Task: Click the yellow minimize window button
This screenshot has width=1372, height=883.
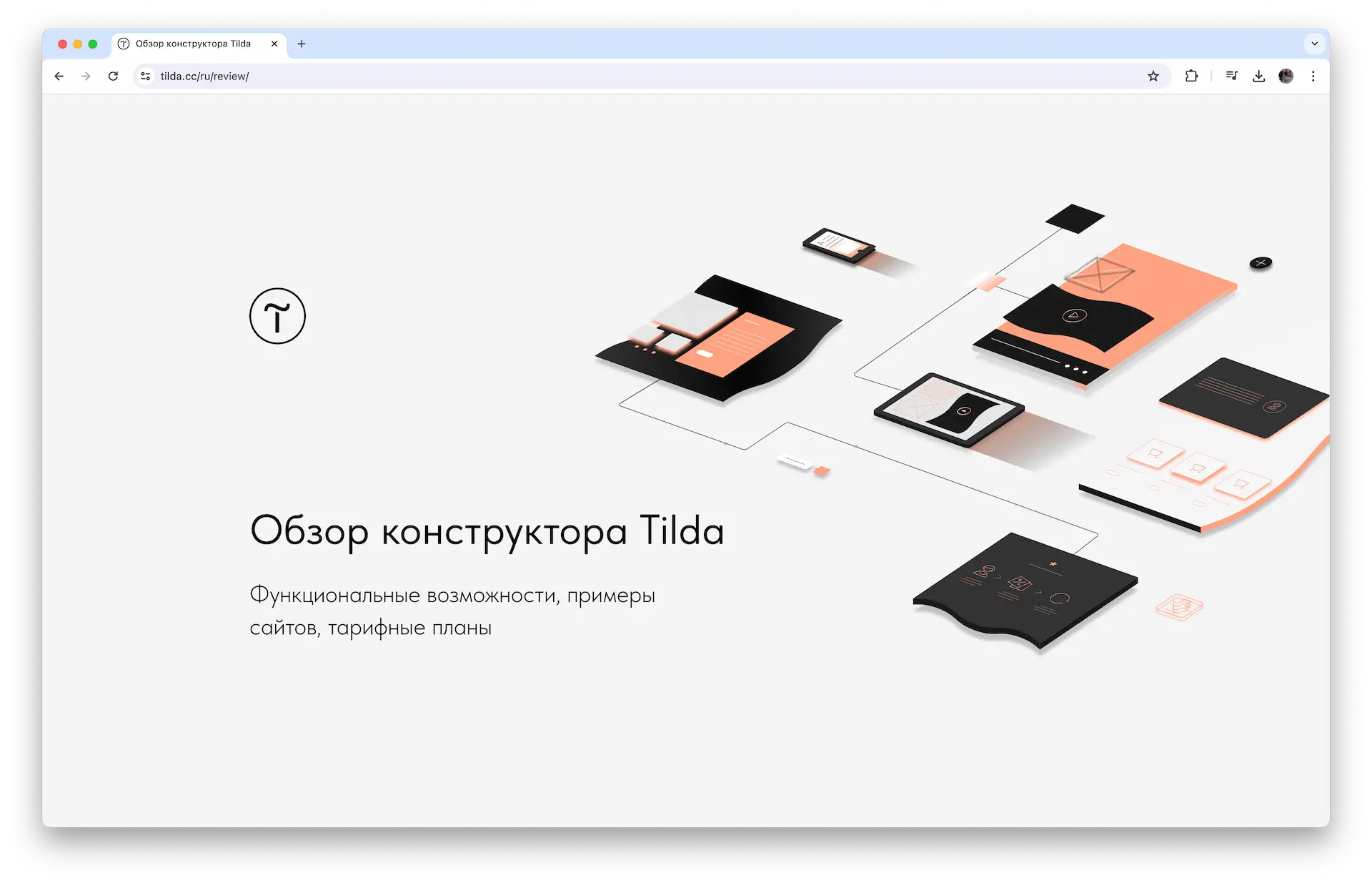Action: point(78,44)
